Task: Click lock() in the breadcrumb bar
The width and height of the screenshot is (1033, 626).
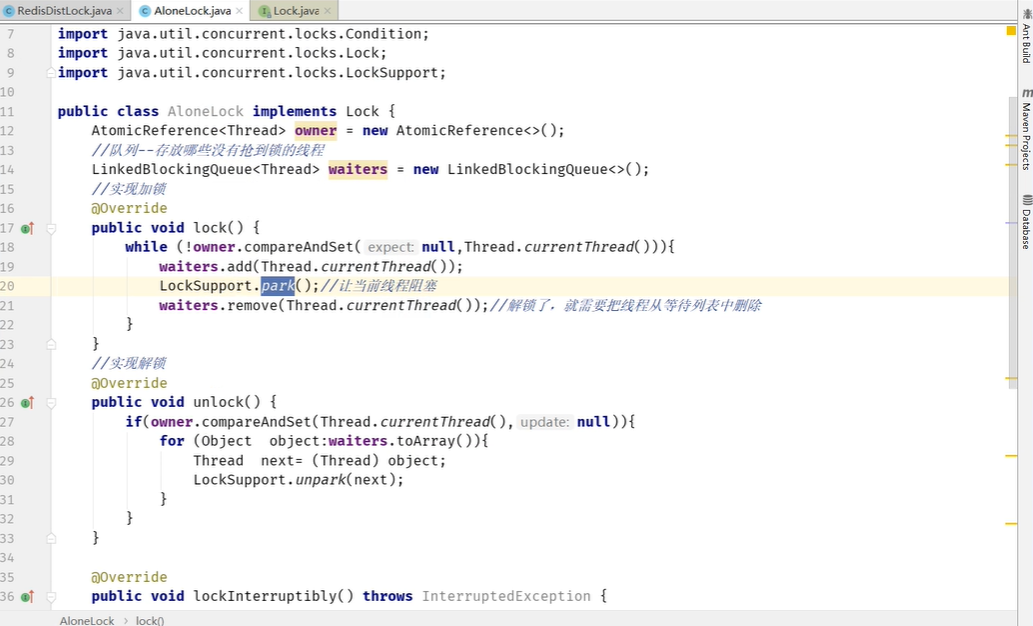Action: (x=150, y=621)
